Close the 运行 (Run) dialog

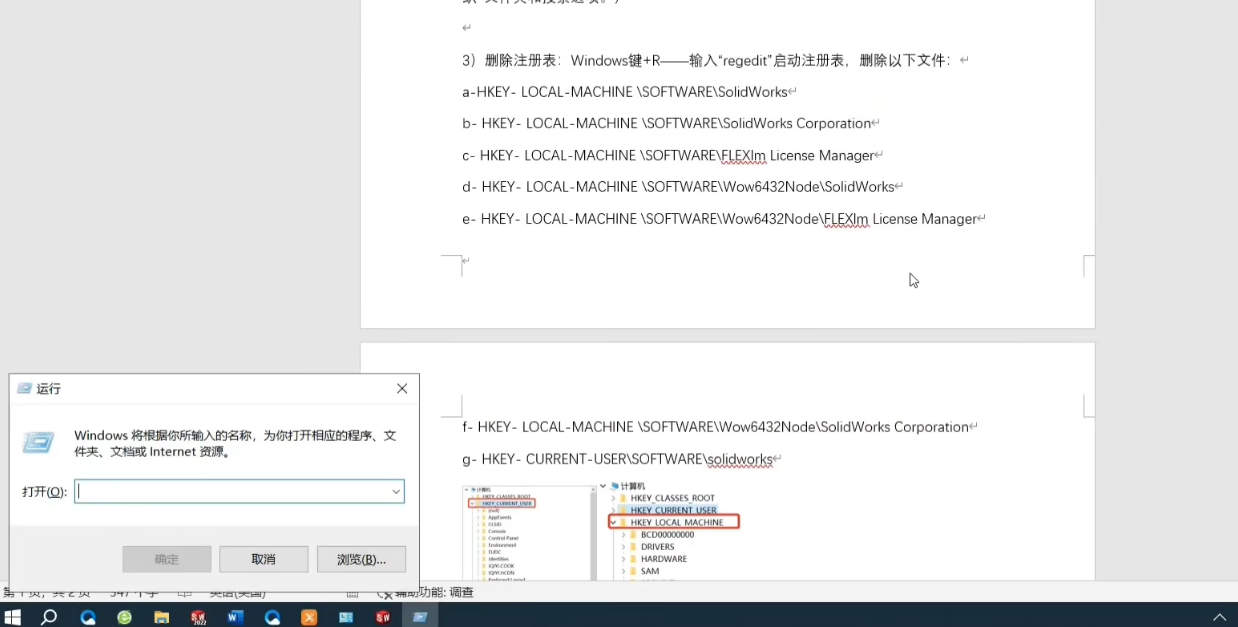(x=402, y=389)
